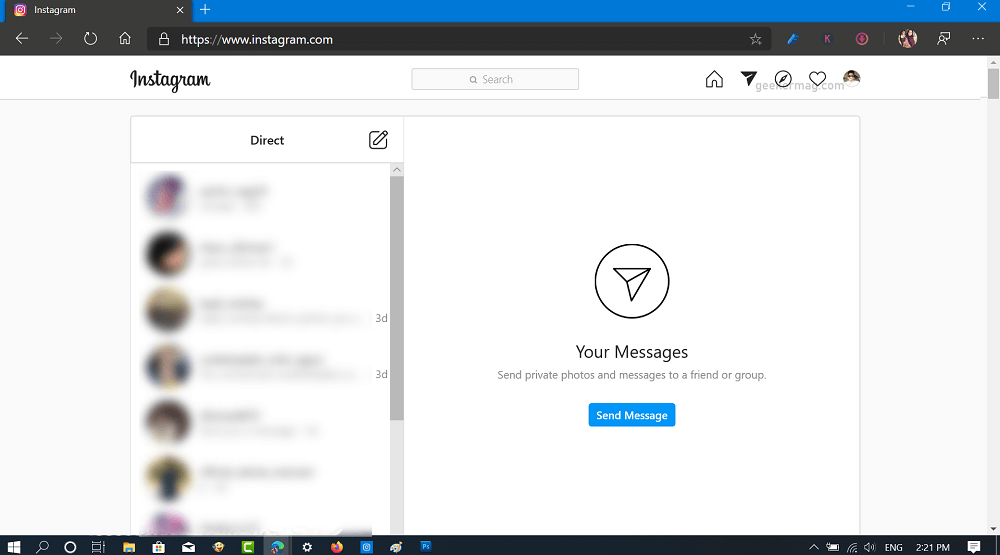Go to Instagram home feed icon
The image size is (1000, 555).
[714, 79]
